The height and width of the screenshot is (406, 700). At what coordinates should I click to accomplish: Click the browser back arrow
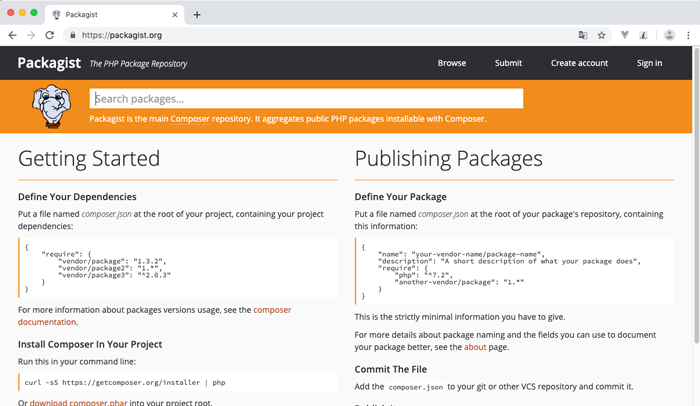(12, 35)
